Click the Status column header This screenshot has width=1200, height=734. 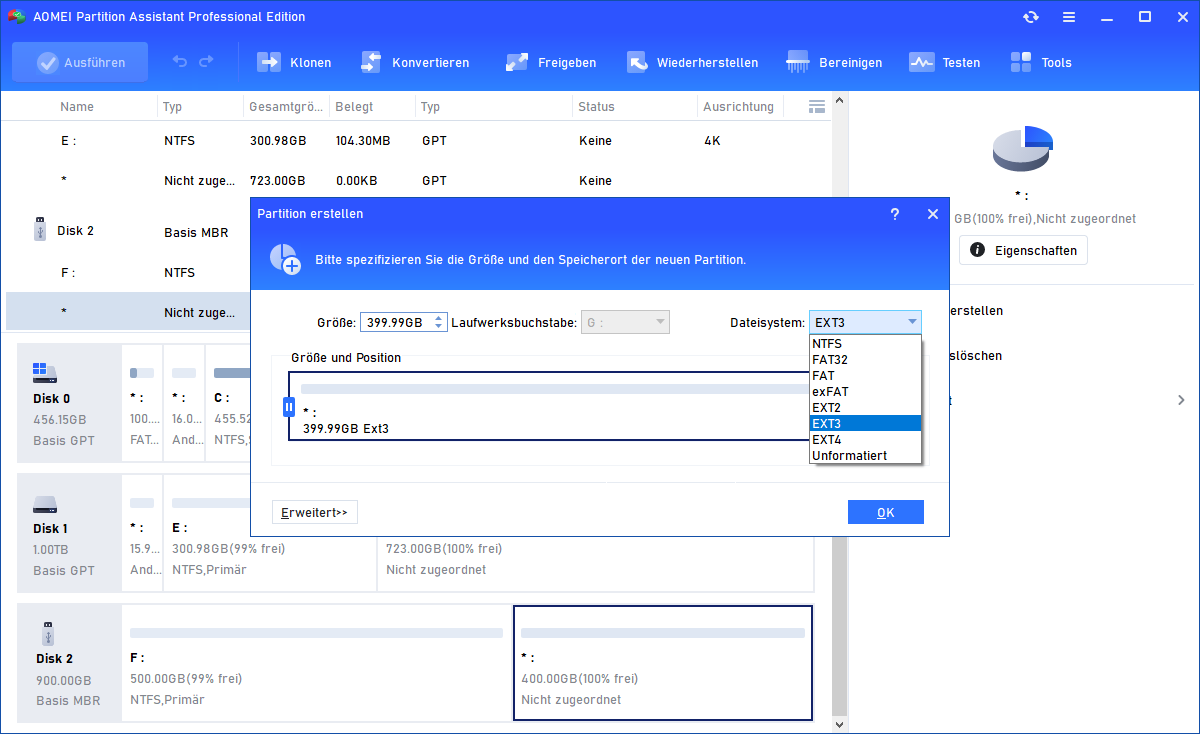596,106
